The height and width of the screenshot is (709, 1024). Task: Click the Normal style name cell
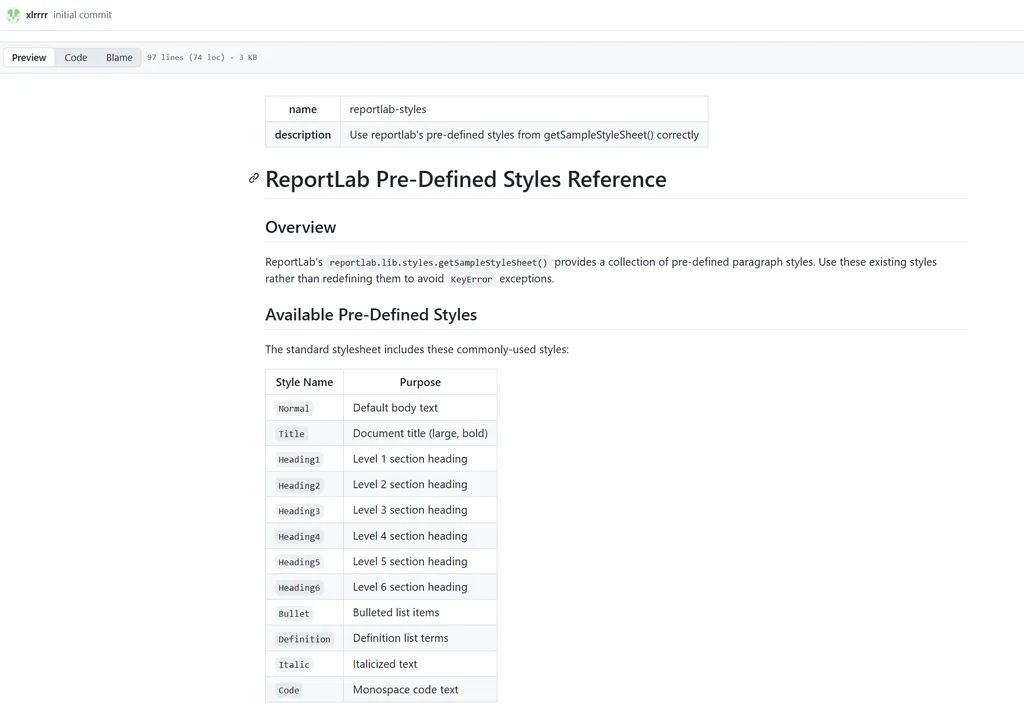click(304, 408)
